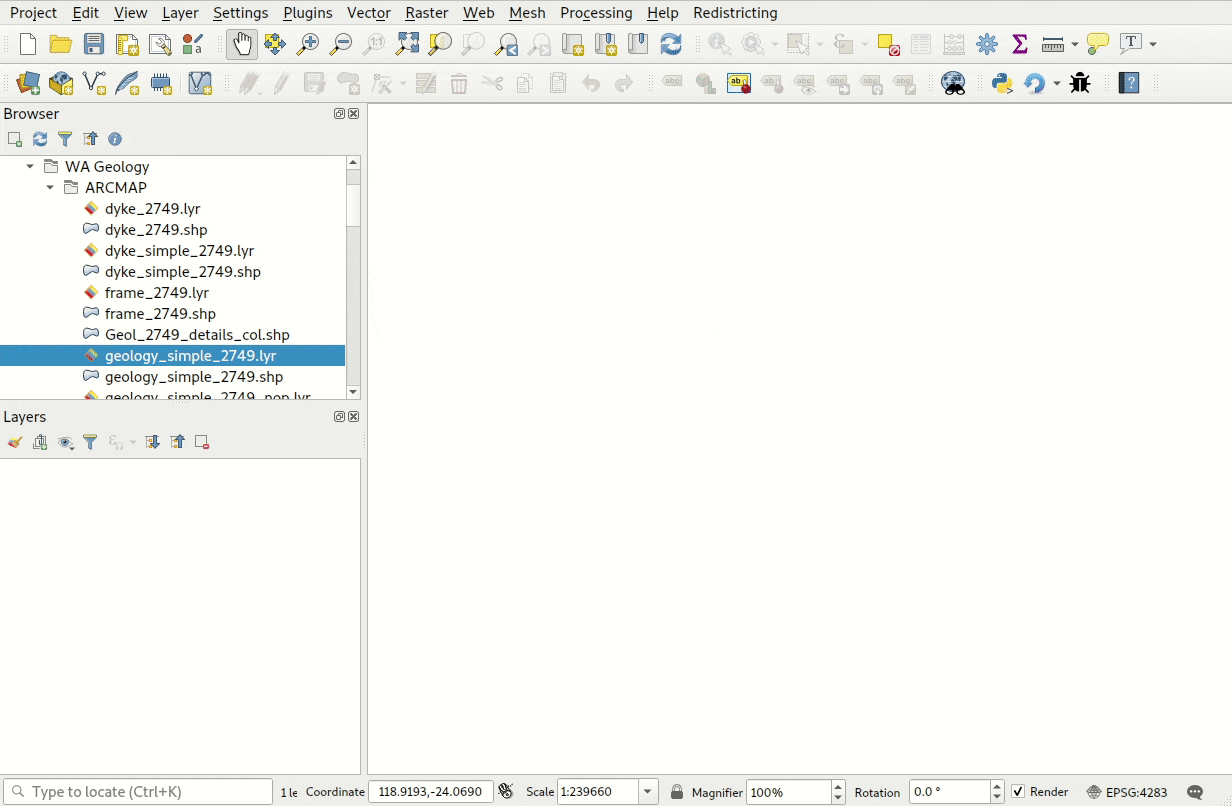Screen dimensions: 1232x806
Task: Open Manage Map Themes eye icon
Action: click(x=66, y=442)
